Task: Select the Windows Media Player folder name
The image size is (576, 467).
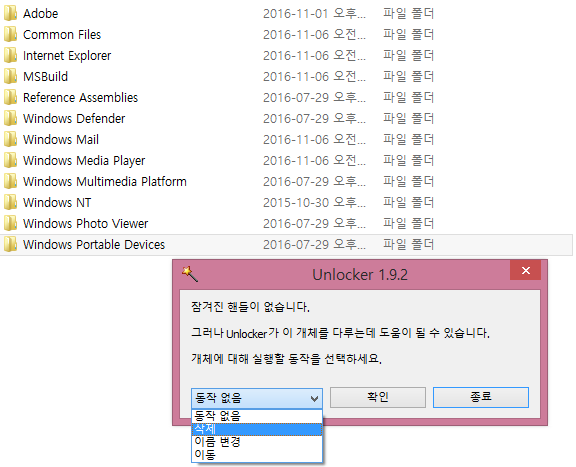Action: [84, 161]
